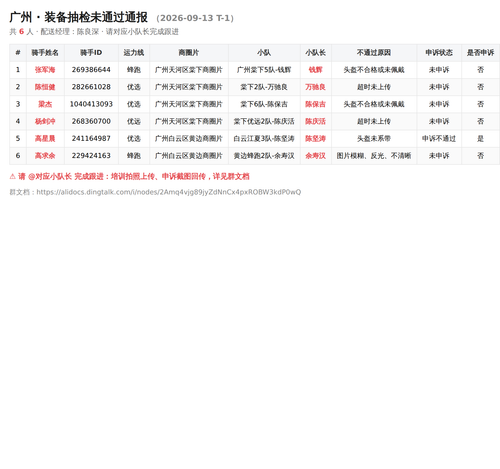Click rider ID 229424163
This screenshot has width=500, height=469.
[91, 156]
